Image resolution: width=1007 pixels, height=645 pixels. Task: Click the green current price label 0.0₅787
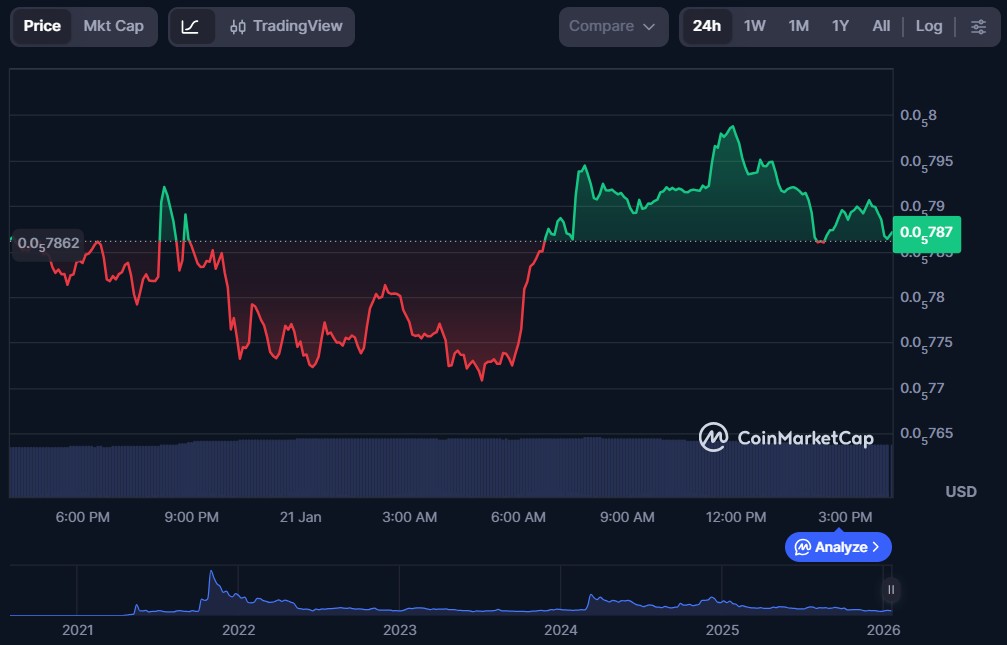926,234
